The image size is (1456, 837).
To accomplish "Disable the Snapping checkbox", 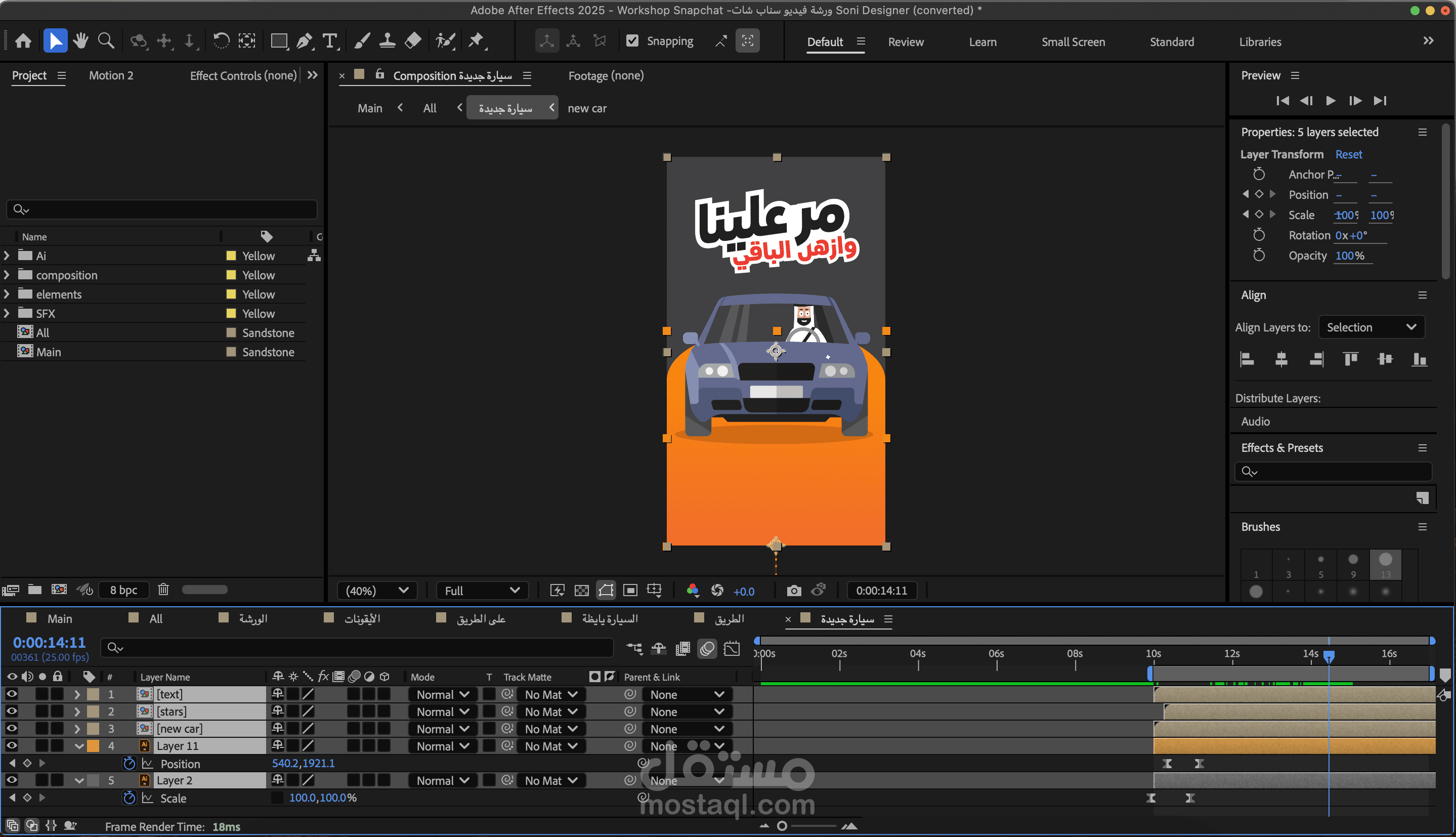I will coord(632,41).
